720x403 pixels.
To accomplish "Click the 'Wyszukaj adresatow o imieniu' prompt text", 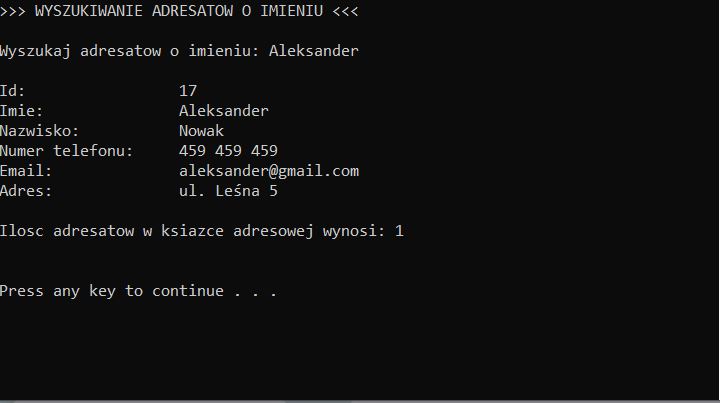I will [130, 51].
